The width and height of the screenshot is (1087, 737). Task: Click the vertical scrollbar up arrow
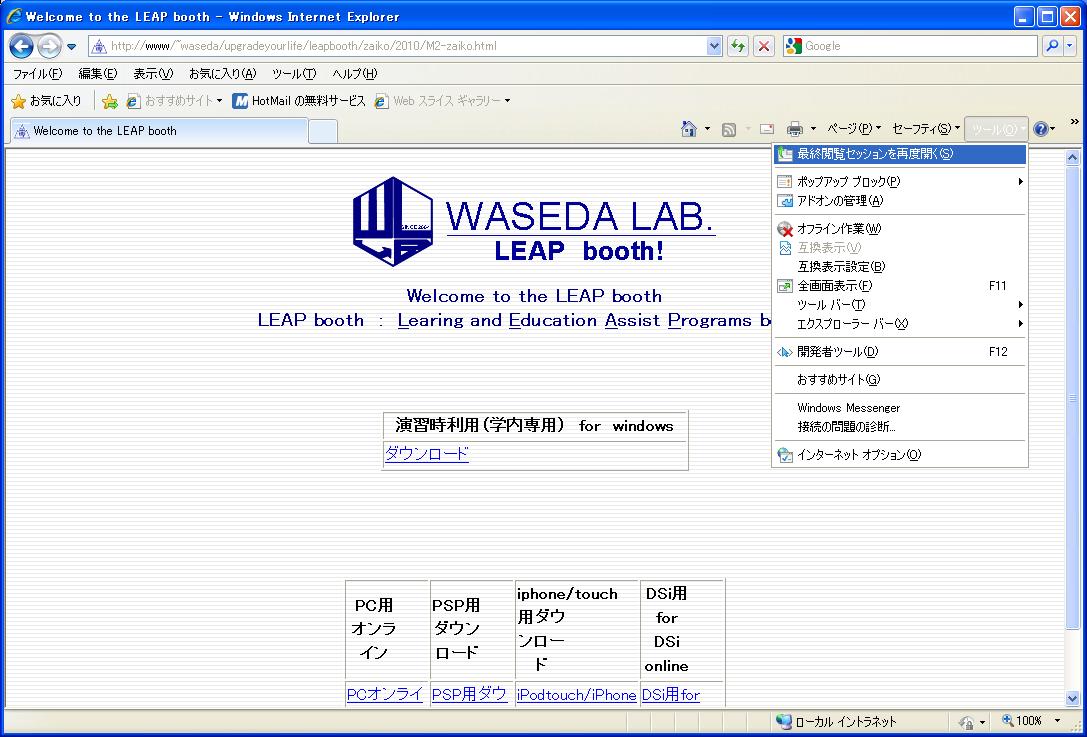coord(1072,158)
